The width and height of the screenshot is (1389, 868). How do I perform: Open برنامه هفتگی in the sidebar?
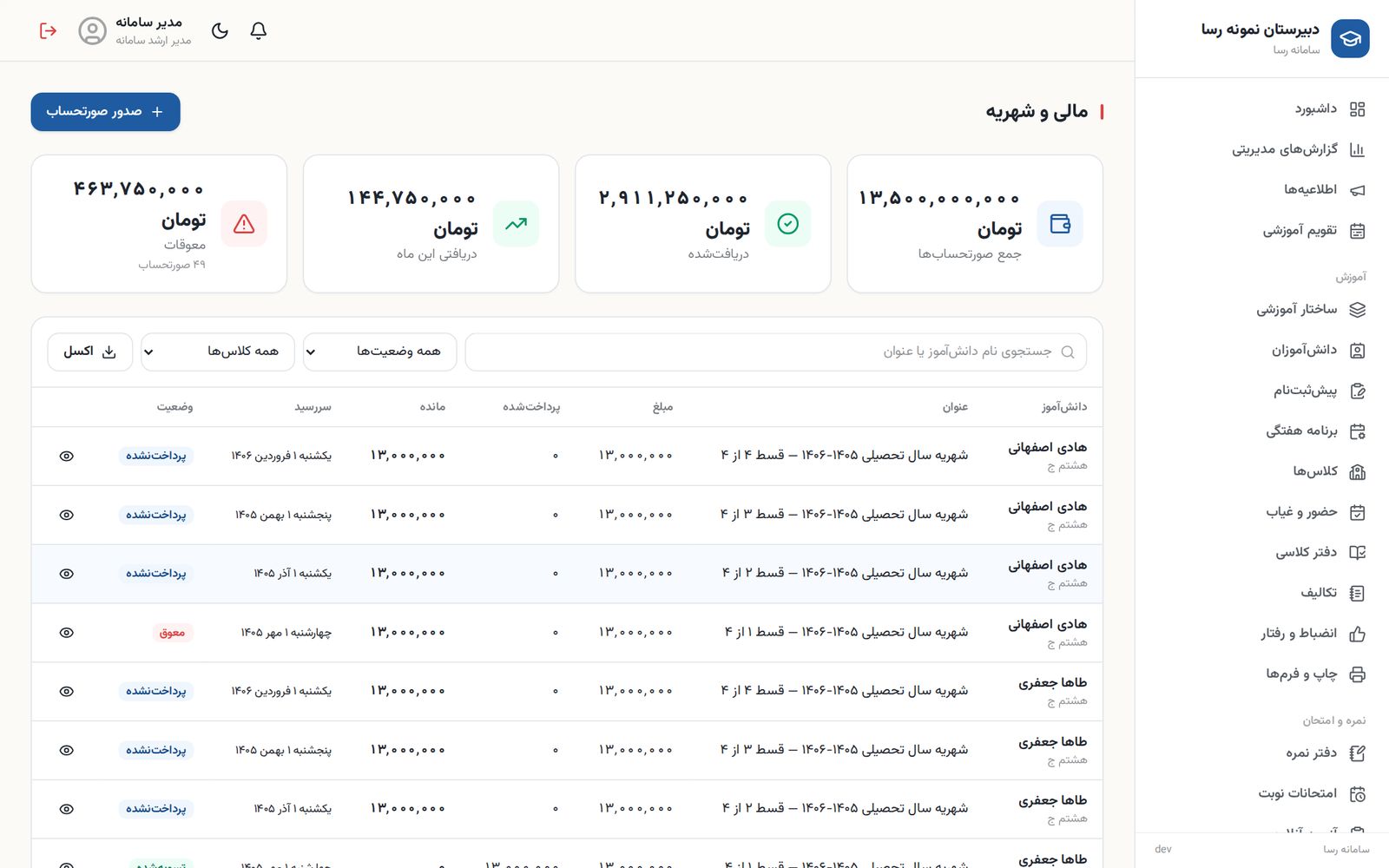(1262, 431)
